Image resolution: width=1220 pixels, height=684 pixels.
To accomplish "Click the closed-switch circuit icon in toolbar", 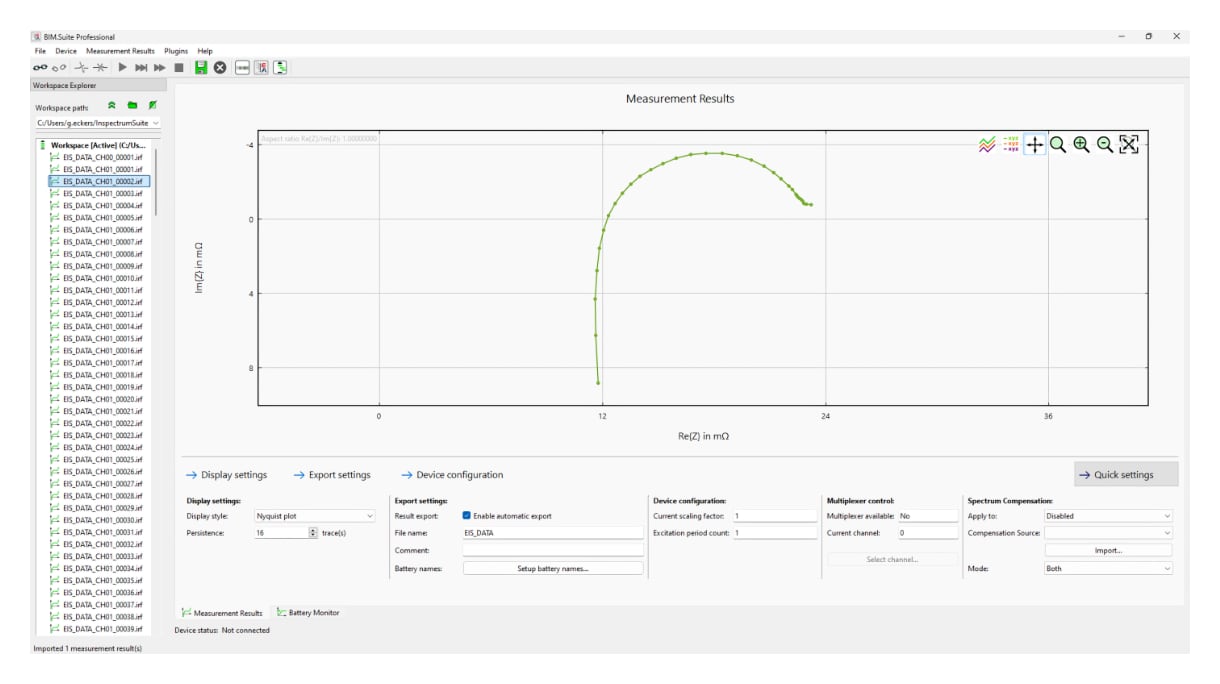I will coord(100,67).
